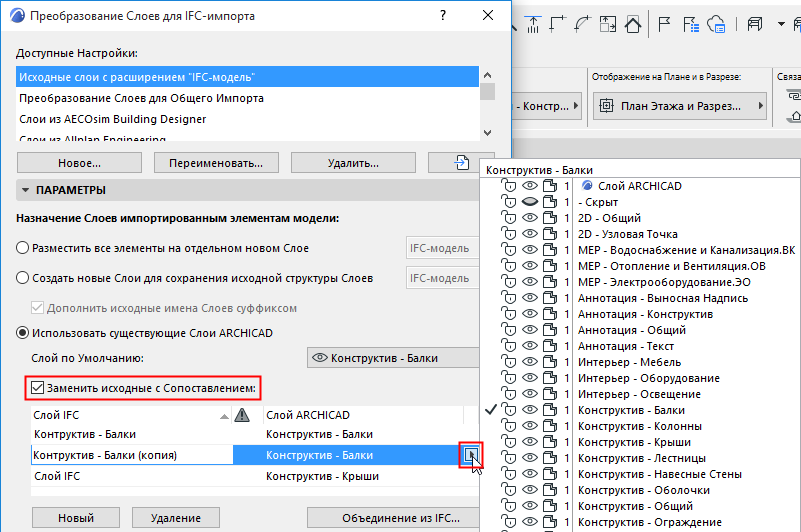Open the help question mark in dialog

tap(443, 15)
